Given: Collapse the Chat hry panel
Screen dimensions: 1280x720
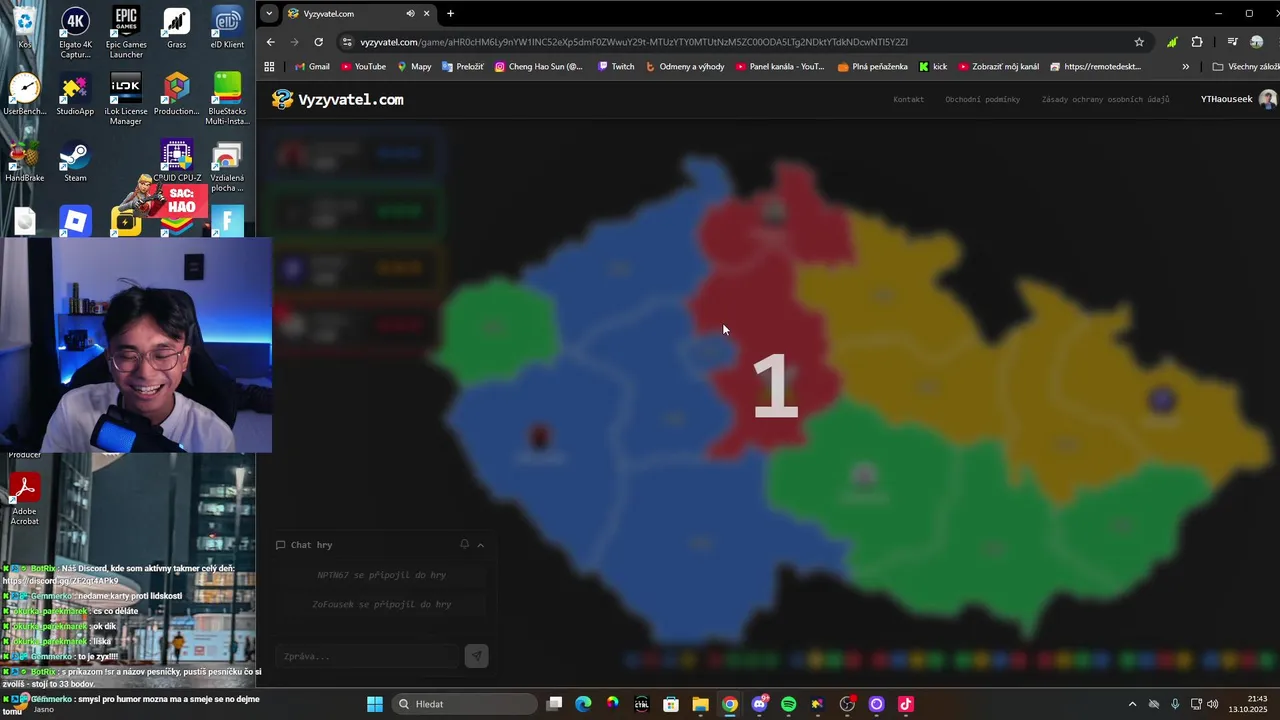Looking at the screenshot, I should point(481,545).
